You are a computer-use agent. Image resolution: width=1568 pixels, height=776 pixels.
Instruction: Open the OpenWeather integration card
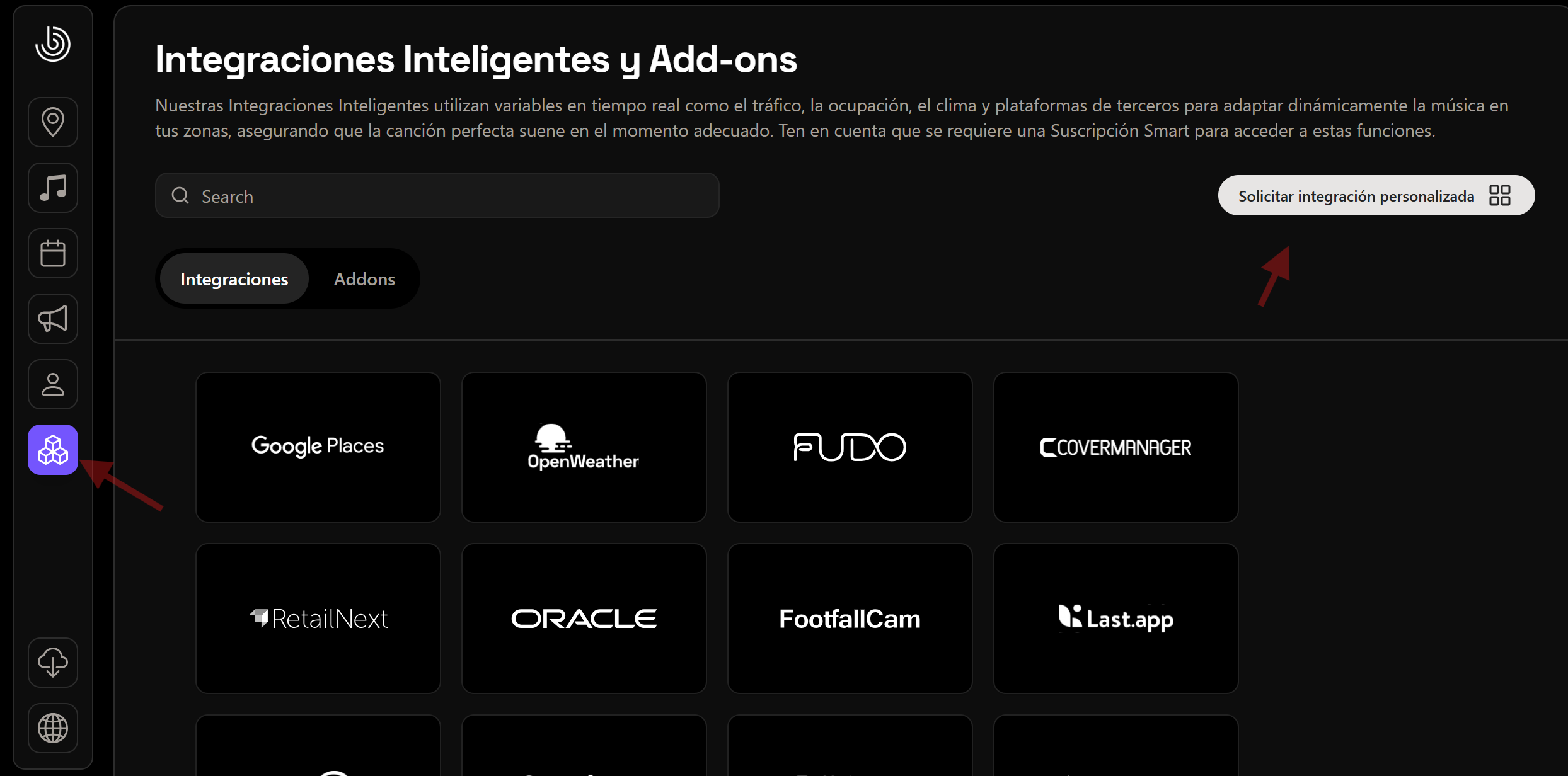point(584,447)
